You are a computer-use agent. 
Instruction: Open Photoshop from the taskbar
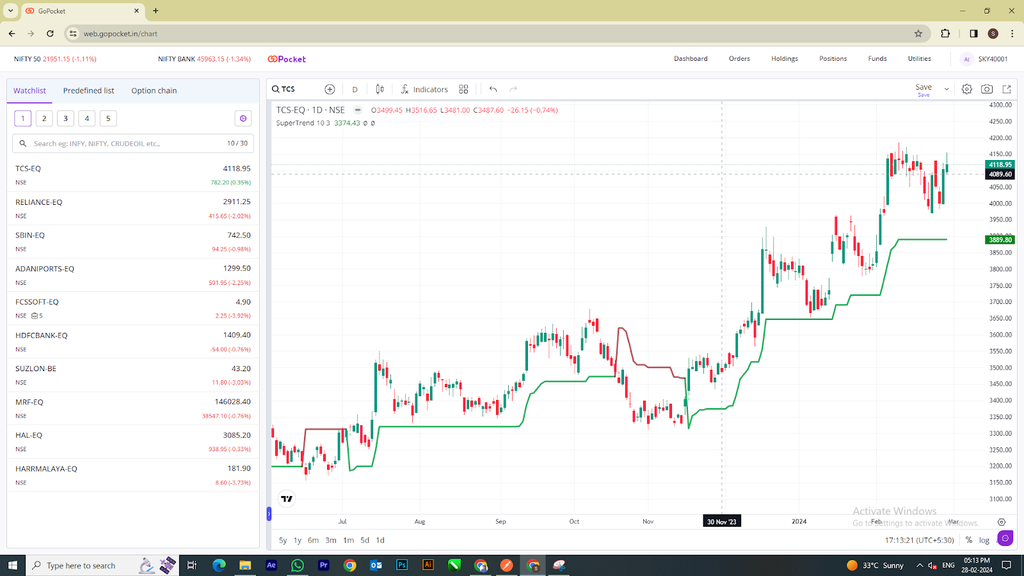pyautogui.click(x=402, y=566)
